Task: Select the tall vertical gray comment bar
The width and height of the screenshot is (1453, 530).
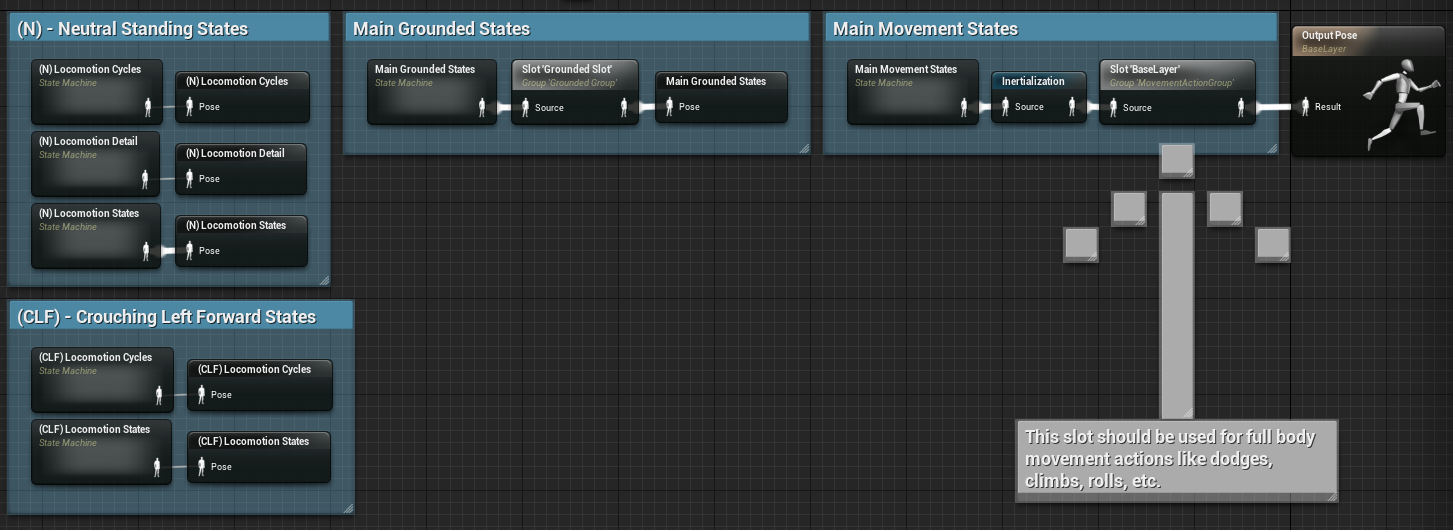Action: 1177,300
